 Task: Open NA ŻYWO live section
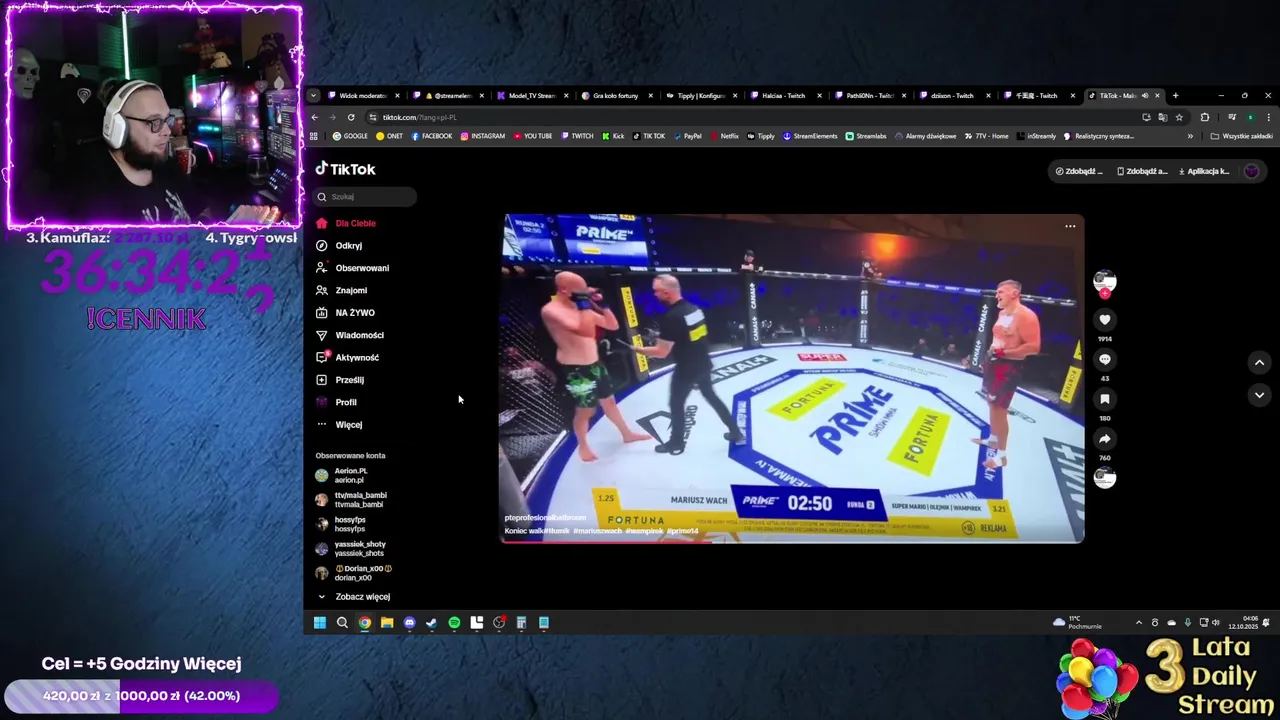(345, 312)
